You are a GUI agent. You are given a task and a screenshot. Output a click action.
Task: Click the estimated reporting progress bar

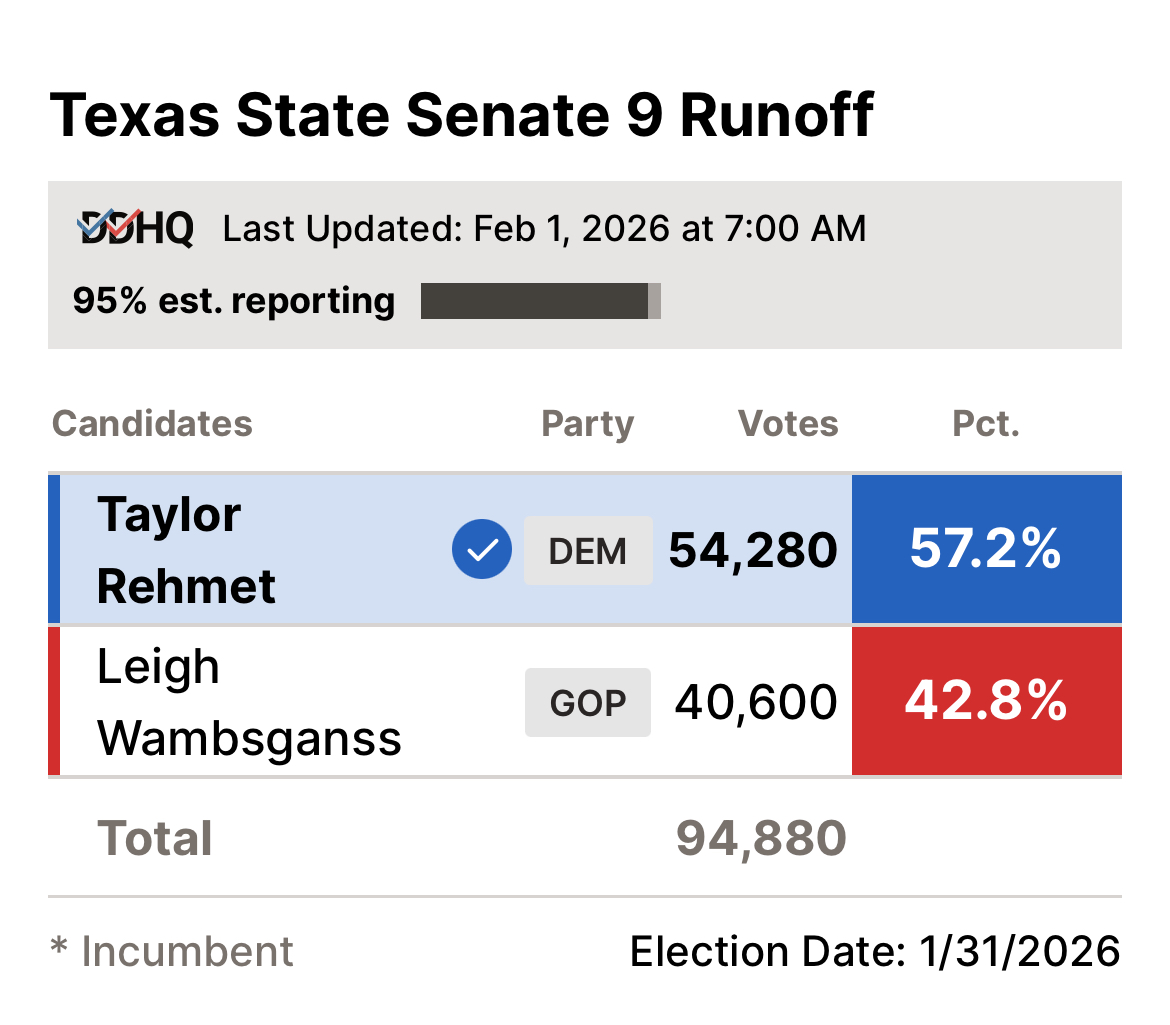540,301
